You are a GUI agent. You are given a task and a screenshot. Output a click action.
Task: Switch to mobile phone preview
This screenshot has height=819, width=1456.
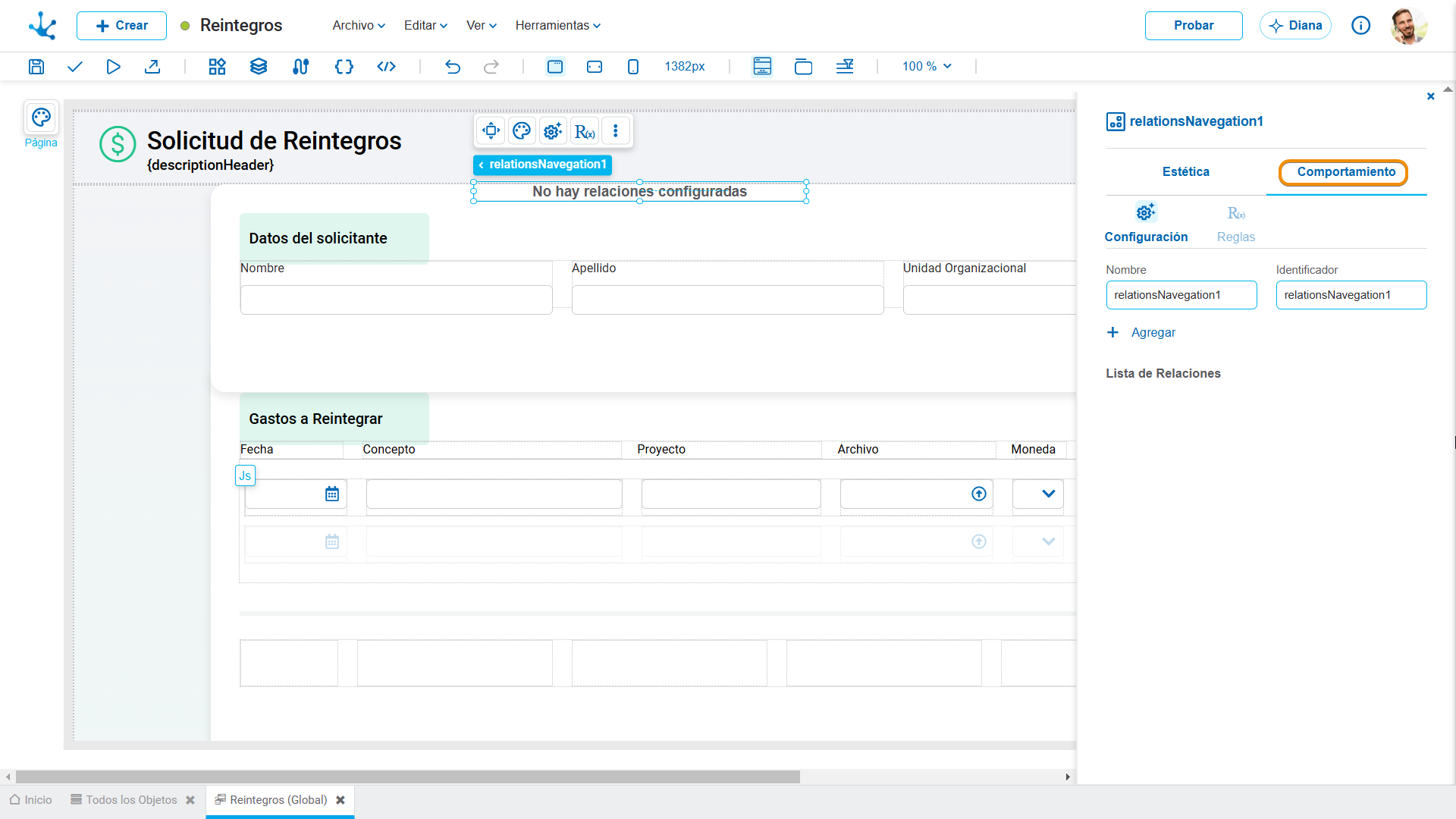[633, 67]
